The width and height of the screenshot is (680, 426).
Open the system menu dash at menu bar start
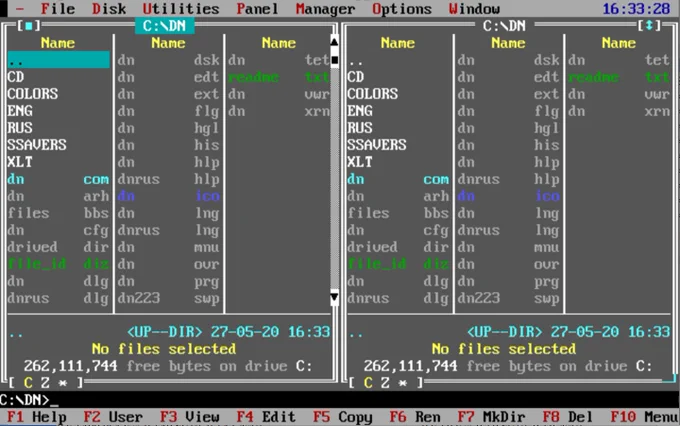coord(20,9)
